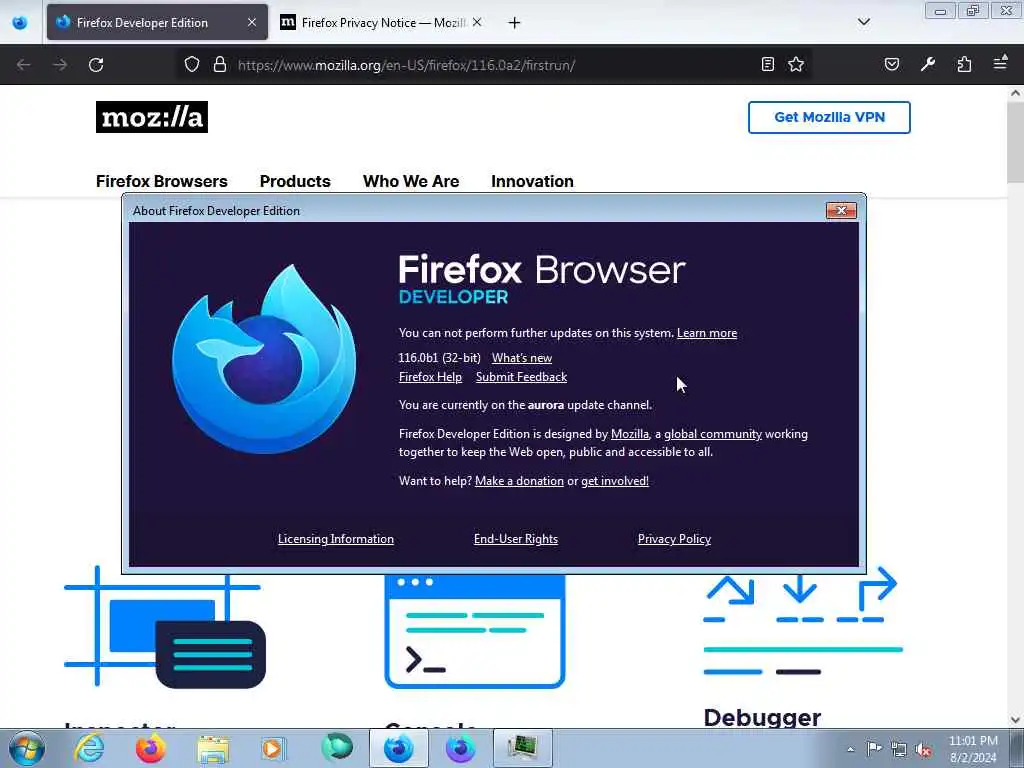Click the Forward arrow navigation button

tap(60, 65)
